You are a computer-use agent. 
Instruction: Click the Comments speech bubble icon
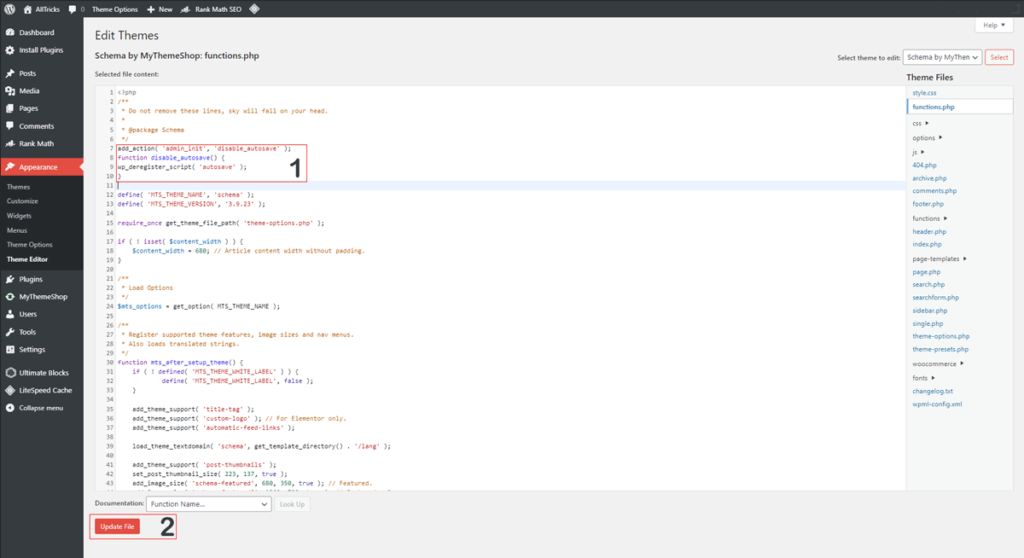coord(10,126)
